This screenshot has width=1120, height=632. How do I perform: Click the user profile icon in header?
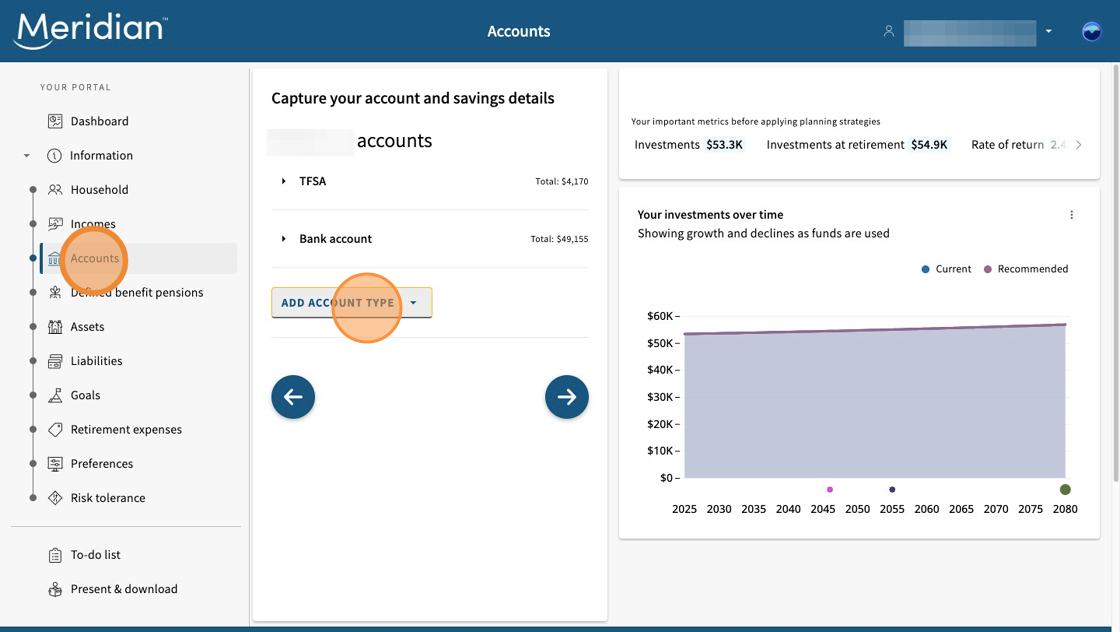click(x=889, y=31)
